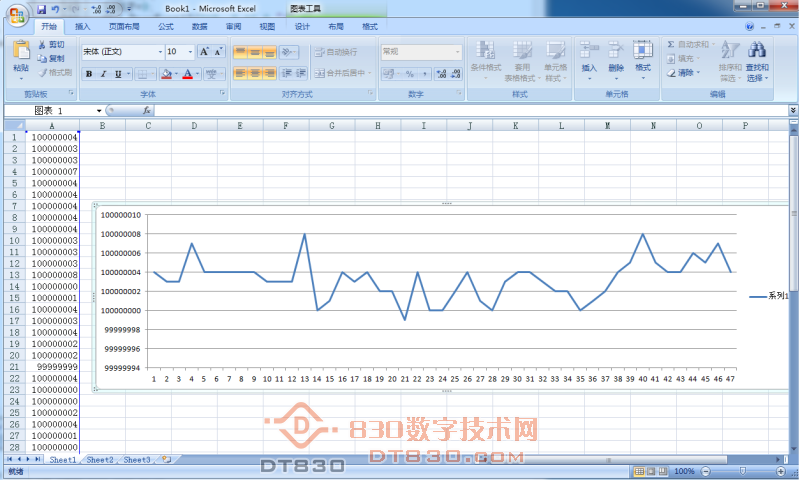Open the font name dropdown 宋体 (正文)
This screenshot has width=800, height=481.
159,51
